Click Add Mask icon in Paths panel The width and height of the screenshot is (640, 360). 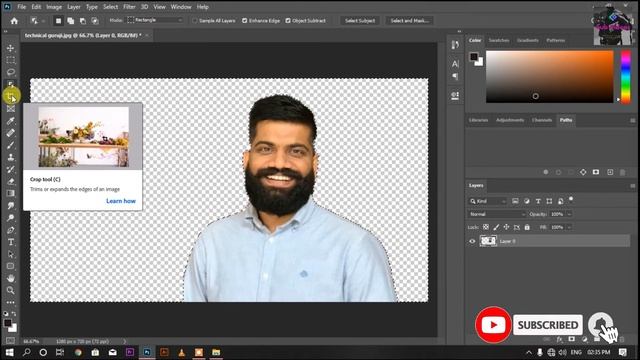(x=596, y=172)
